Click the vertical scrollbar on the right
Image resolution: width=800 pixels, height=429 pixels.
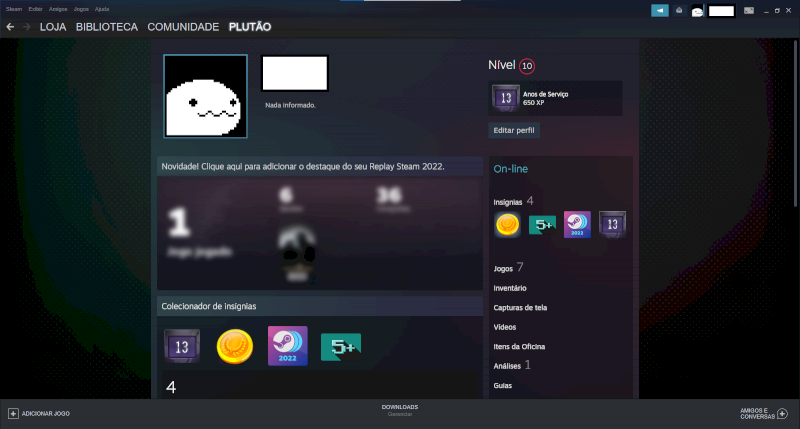[796, 122]
